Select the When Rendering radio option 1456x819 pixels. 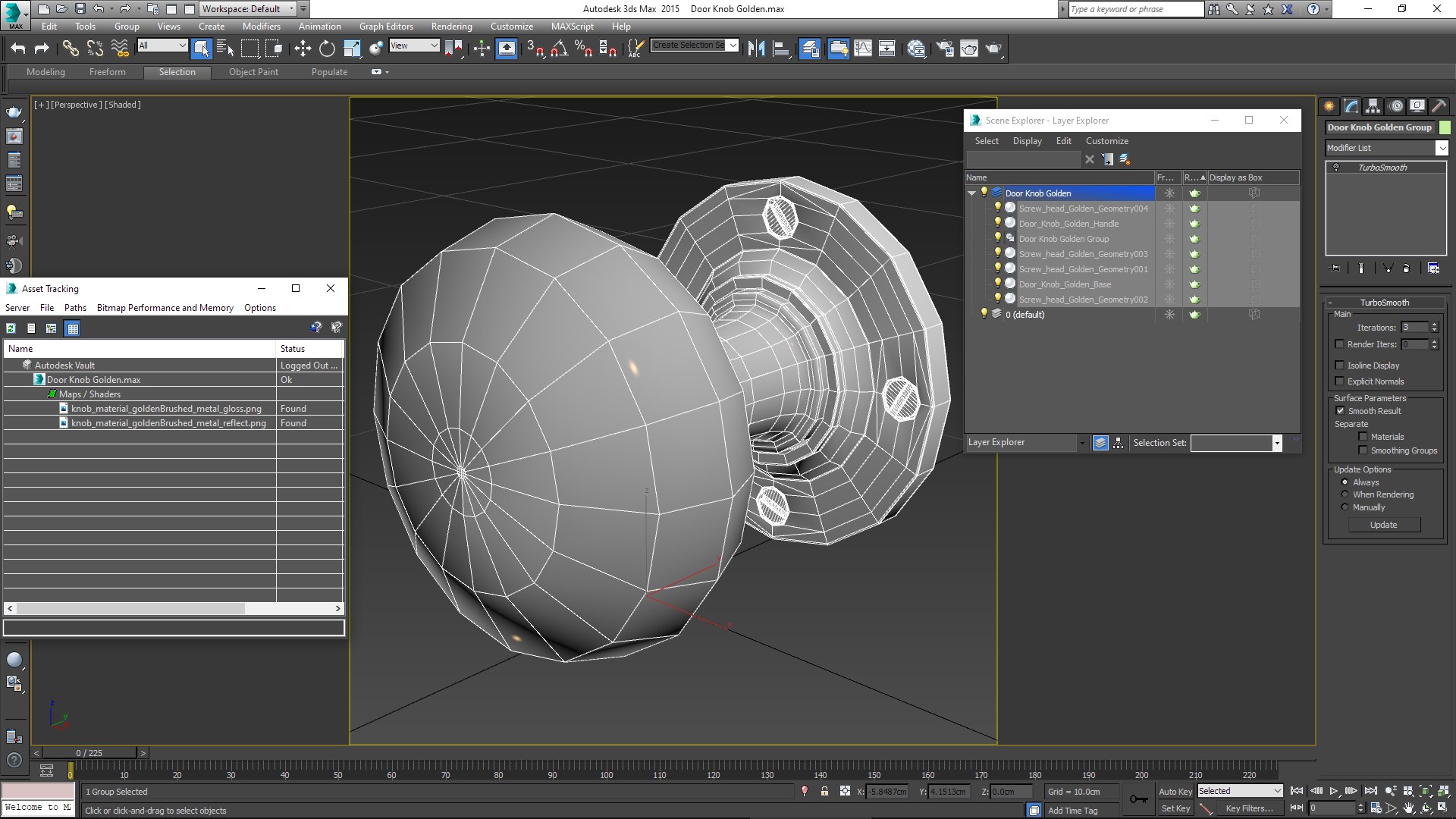coord(1345,494)
